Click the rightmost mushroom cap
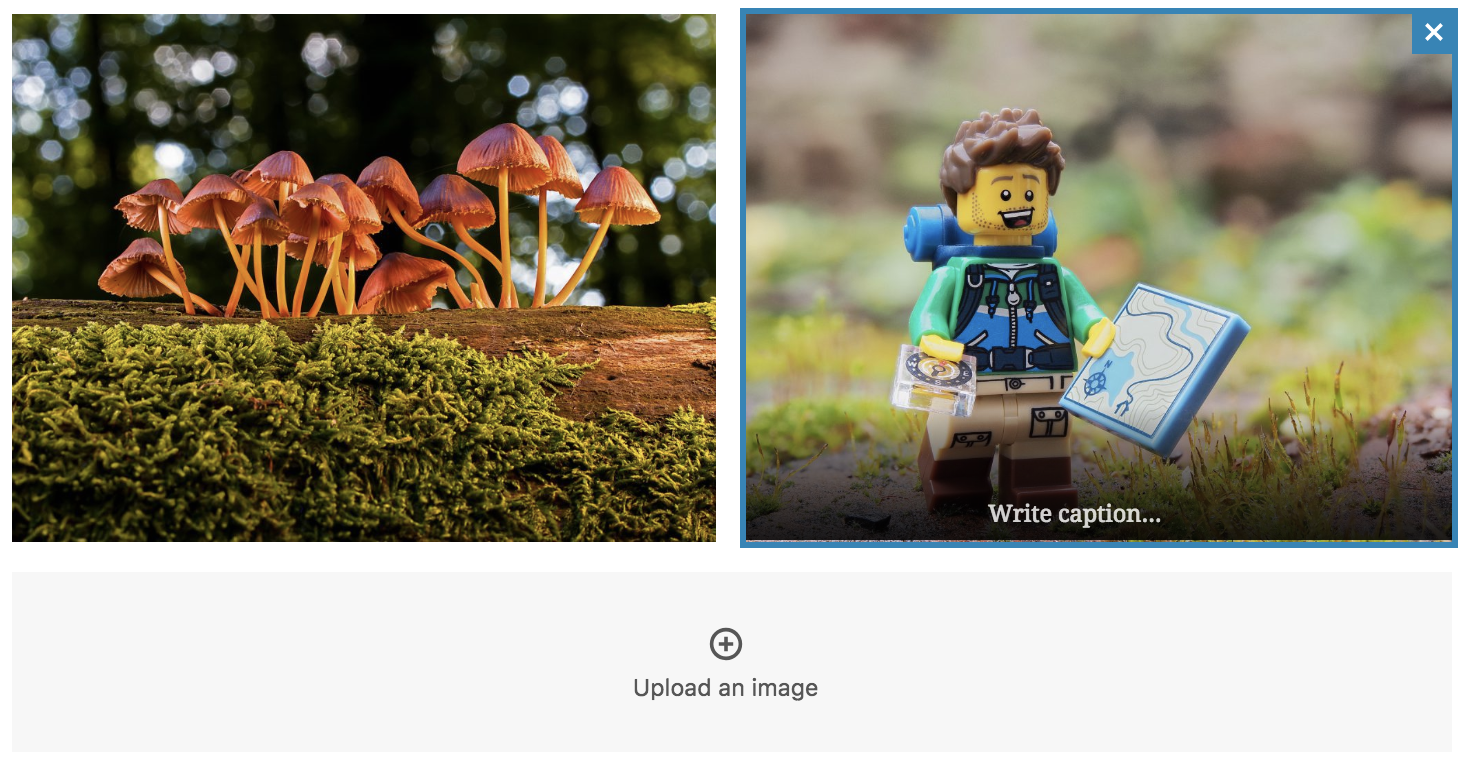 click(x=618, y=196)
